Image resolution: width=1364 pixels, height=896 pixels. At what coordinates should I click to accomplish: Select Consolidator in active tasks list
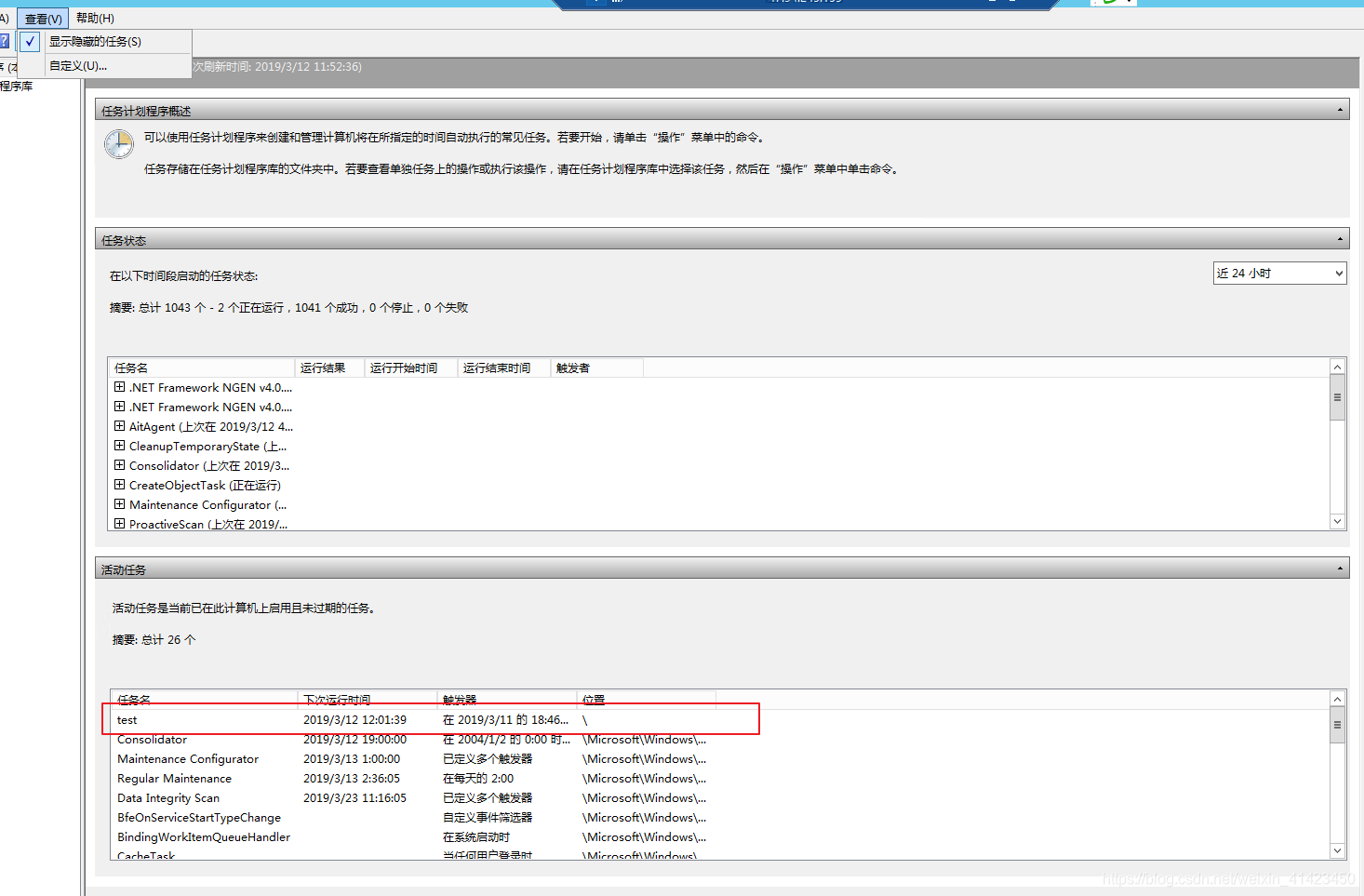pos(152,740)
